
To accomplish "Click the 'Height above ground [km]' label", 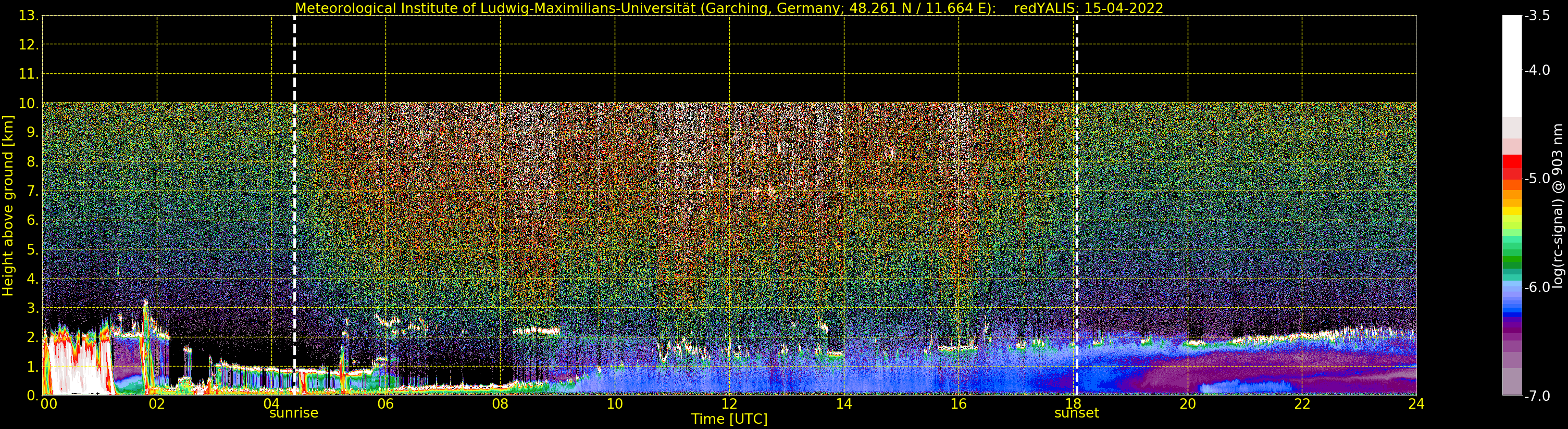I will (x=8, y=205).
